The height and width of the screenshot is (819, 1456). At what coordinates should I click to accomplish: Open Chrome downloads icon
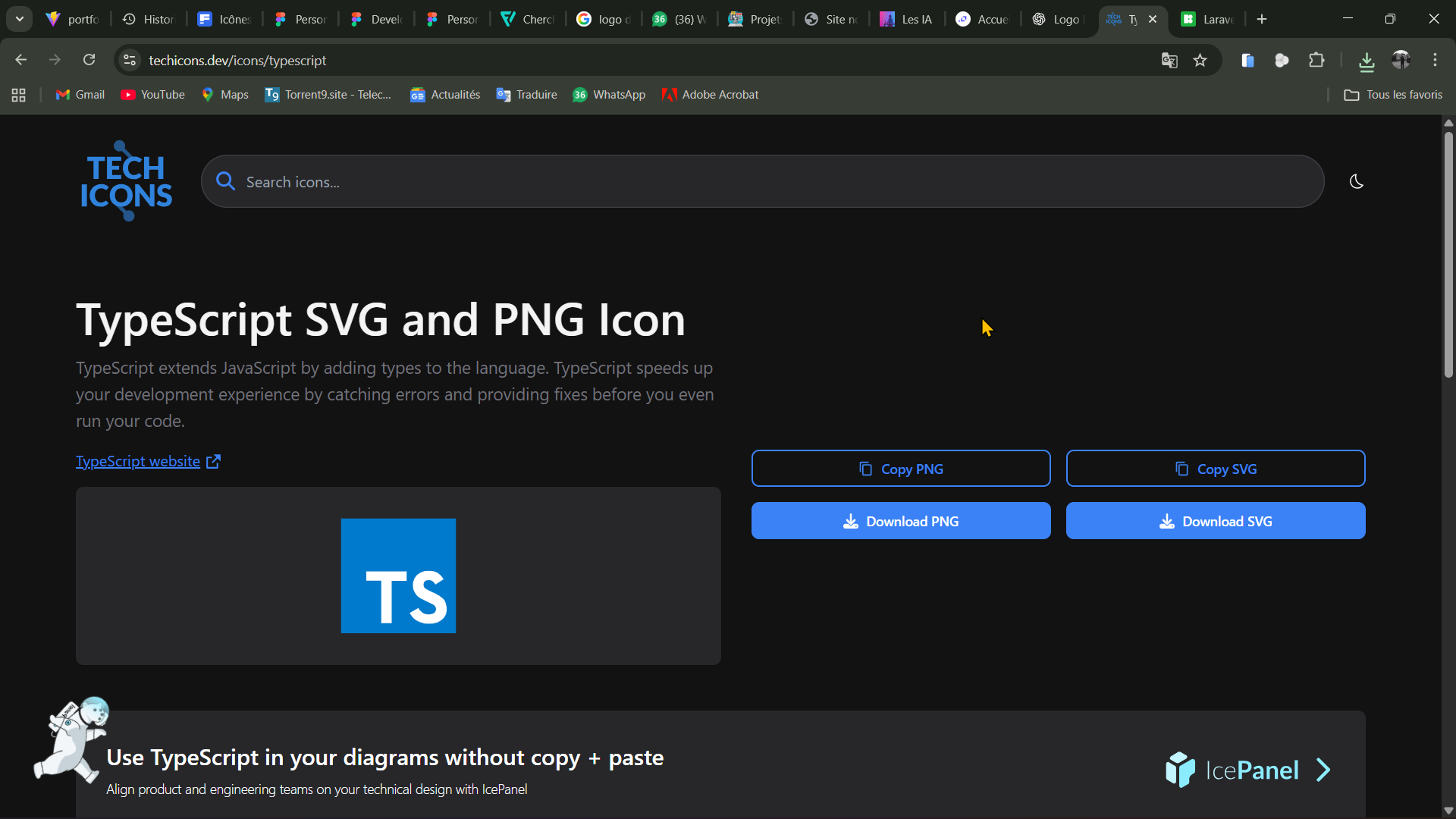pyautogui.click(x=1367, y=60)
